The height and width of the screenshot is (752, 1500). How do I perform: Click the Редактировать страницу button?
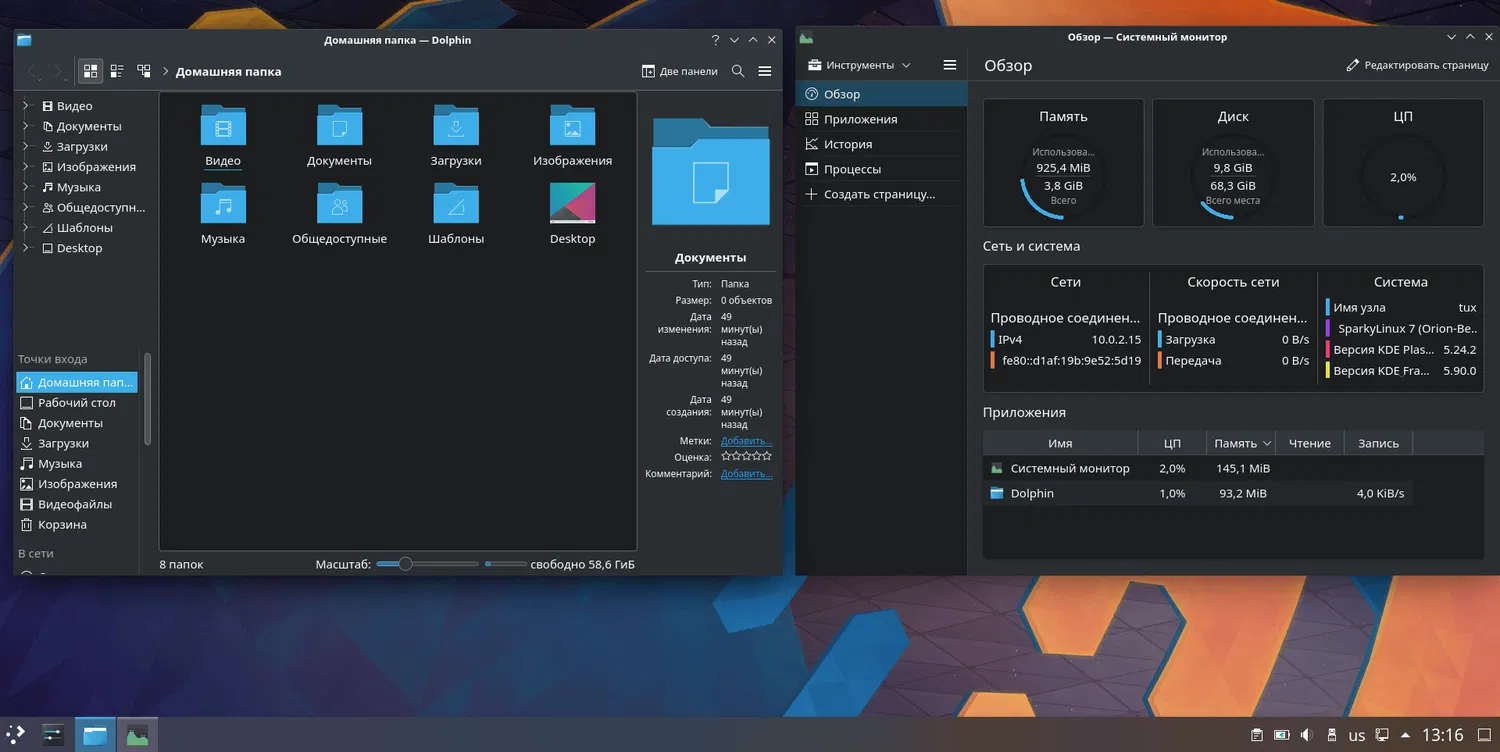coord(1418,65)
